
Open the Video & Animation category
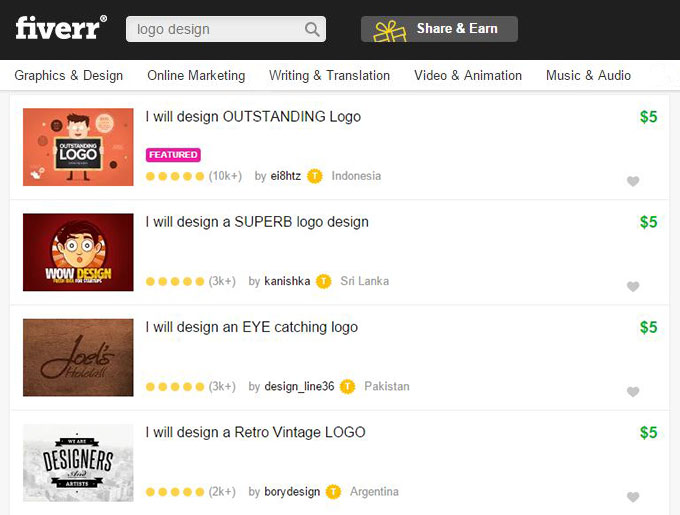(x=468, y=75)
